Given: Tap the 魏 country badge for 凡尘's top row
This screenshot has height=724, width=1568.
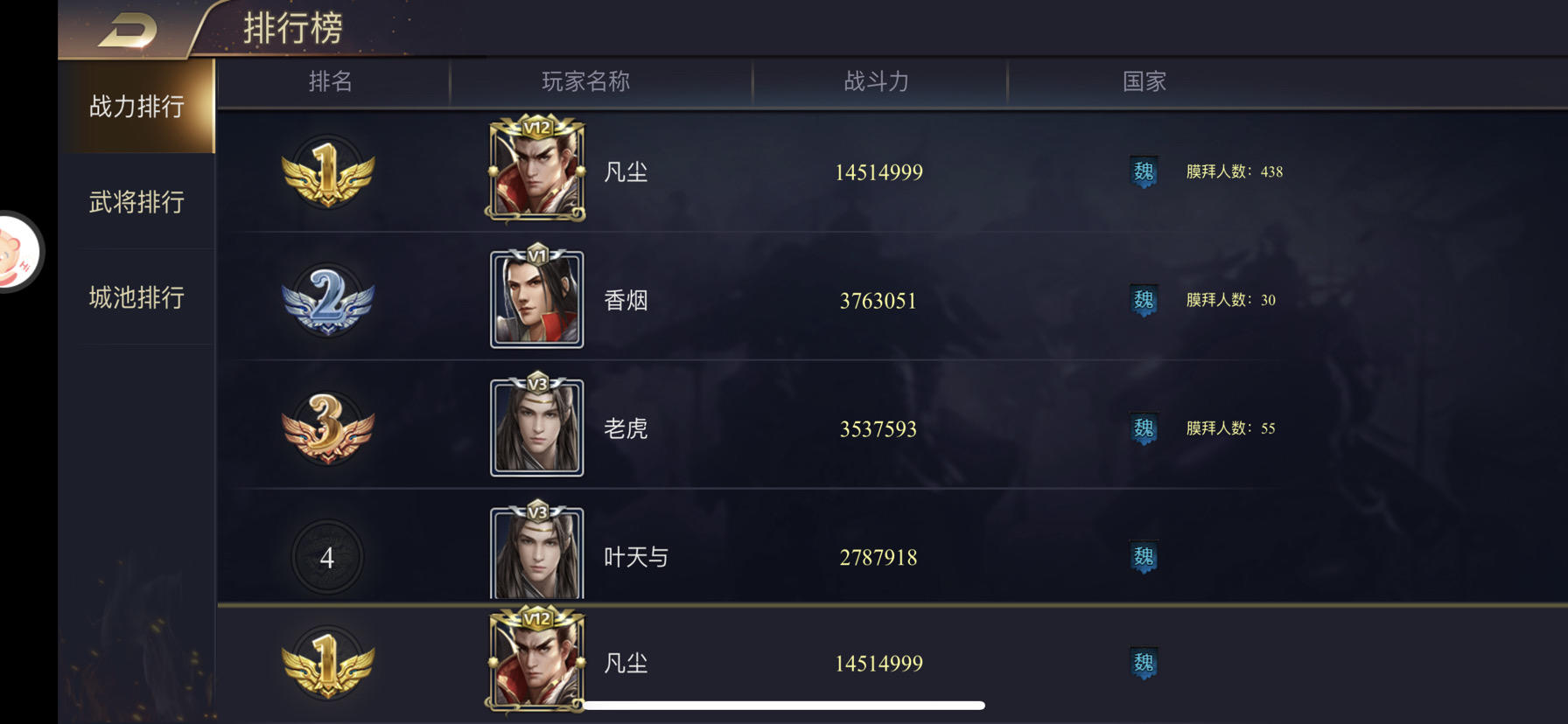Looking at the screenshot, I should (x=1144, y=172).
